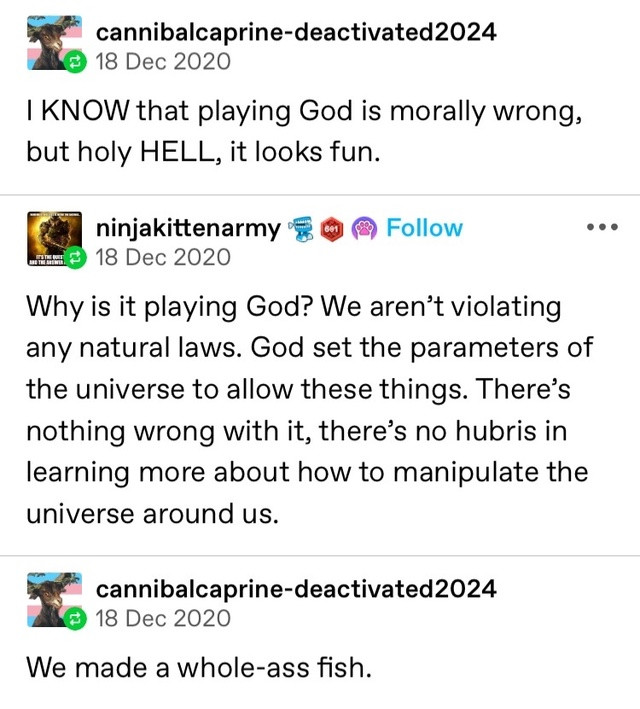
Task: Open the ninjakittenarmy username link
Action: pos(188,228)
